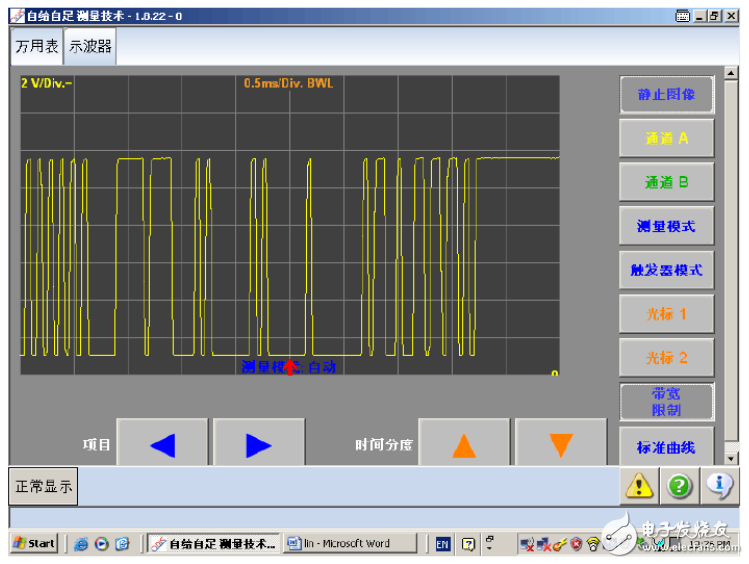This screenshot has width=749, height=564.
Task: Open the 触发器模式 trigger mode options
Action: [666, 271]
